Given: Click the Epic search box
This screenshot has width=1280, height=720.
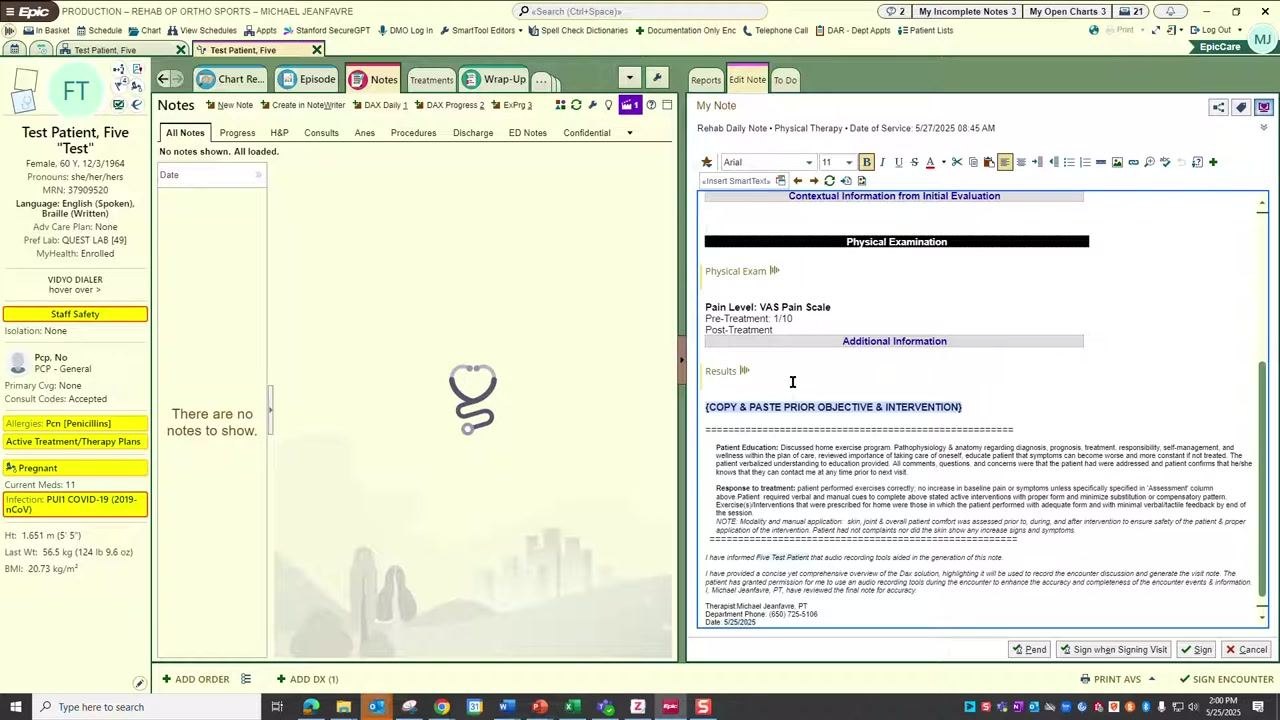Looking at the screenshot, I should pyautogui.click(x=640, y=11).
